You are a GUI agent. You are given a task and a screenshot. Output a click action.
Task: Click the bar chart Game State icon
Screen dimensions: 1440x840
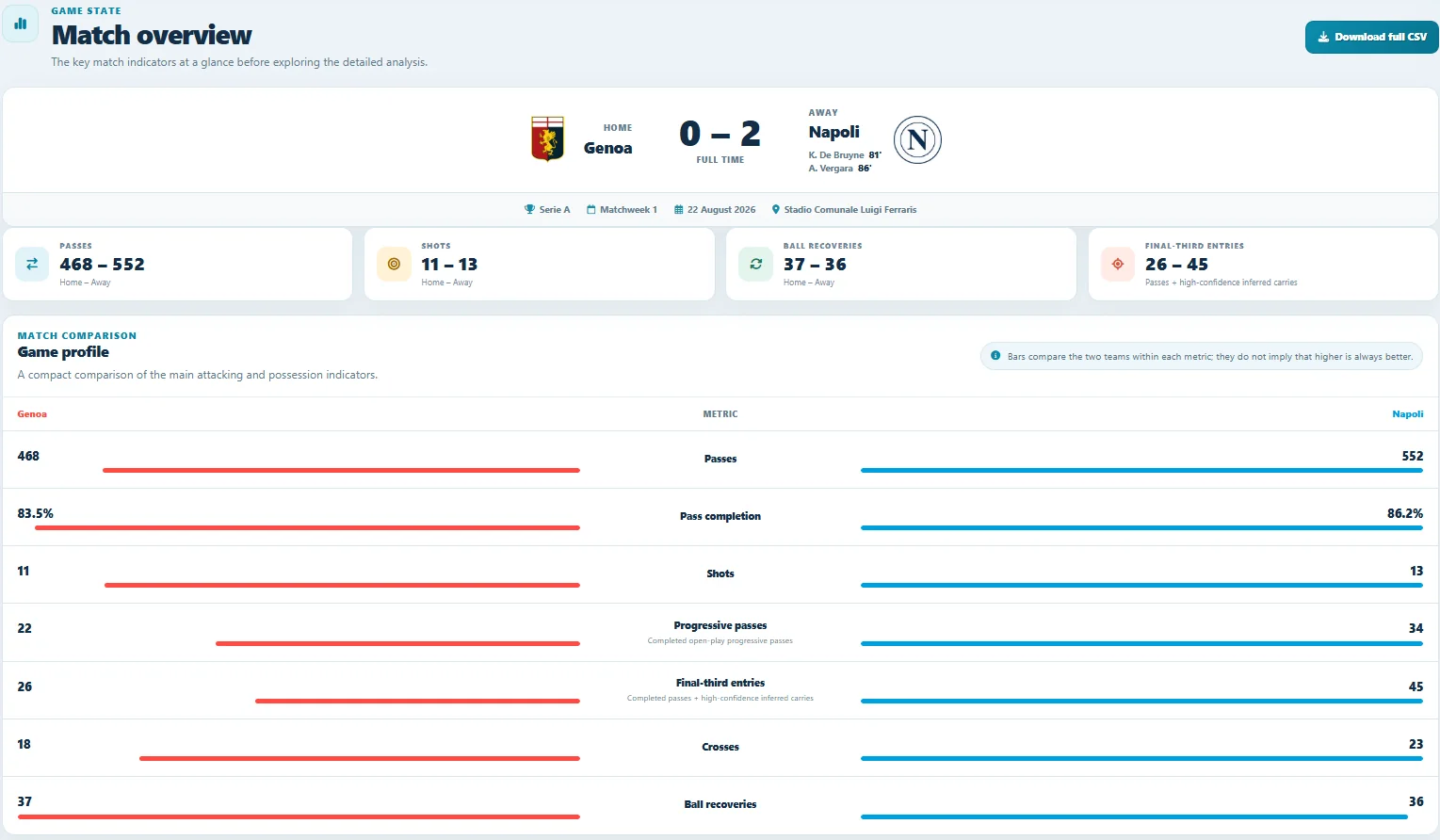click(x=21, y=24)
